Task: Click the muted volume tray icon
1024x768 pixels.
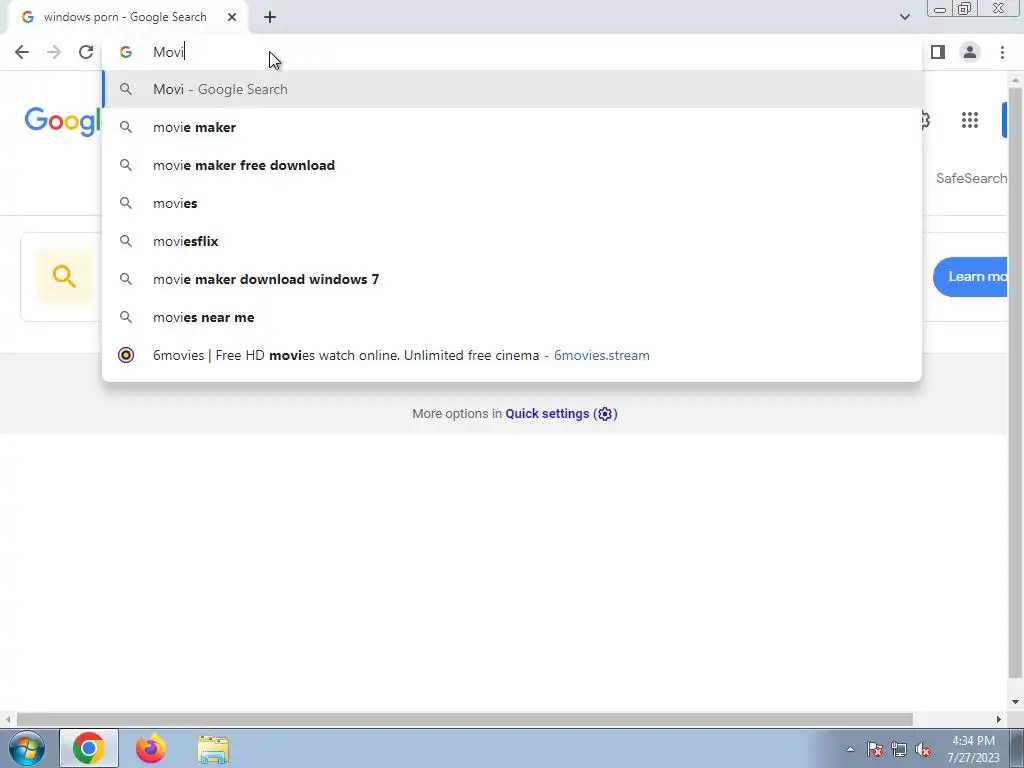Action: [x=923, y=749]
